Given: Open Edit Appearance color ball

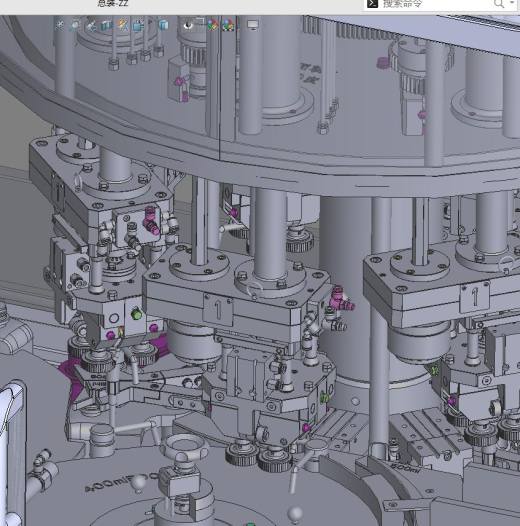Looking at the screenshot, I should 212,25.
